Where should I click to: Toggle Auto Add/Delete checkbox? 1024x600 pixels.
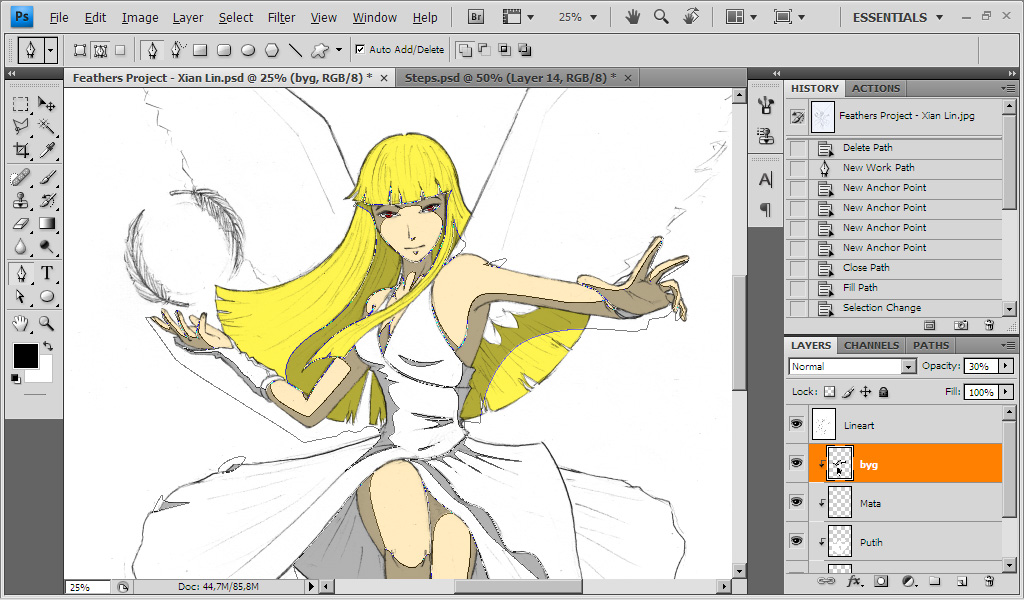click(360, 49)
